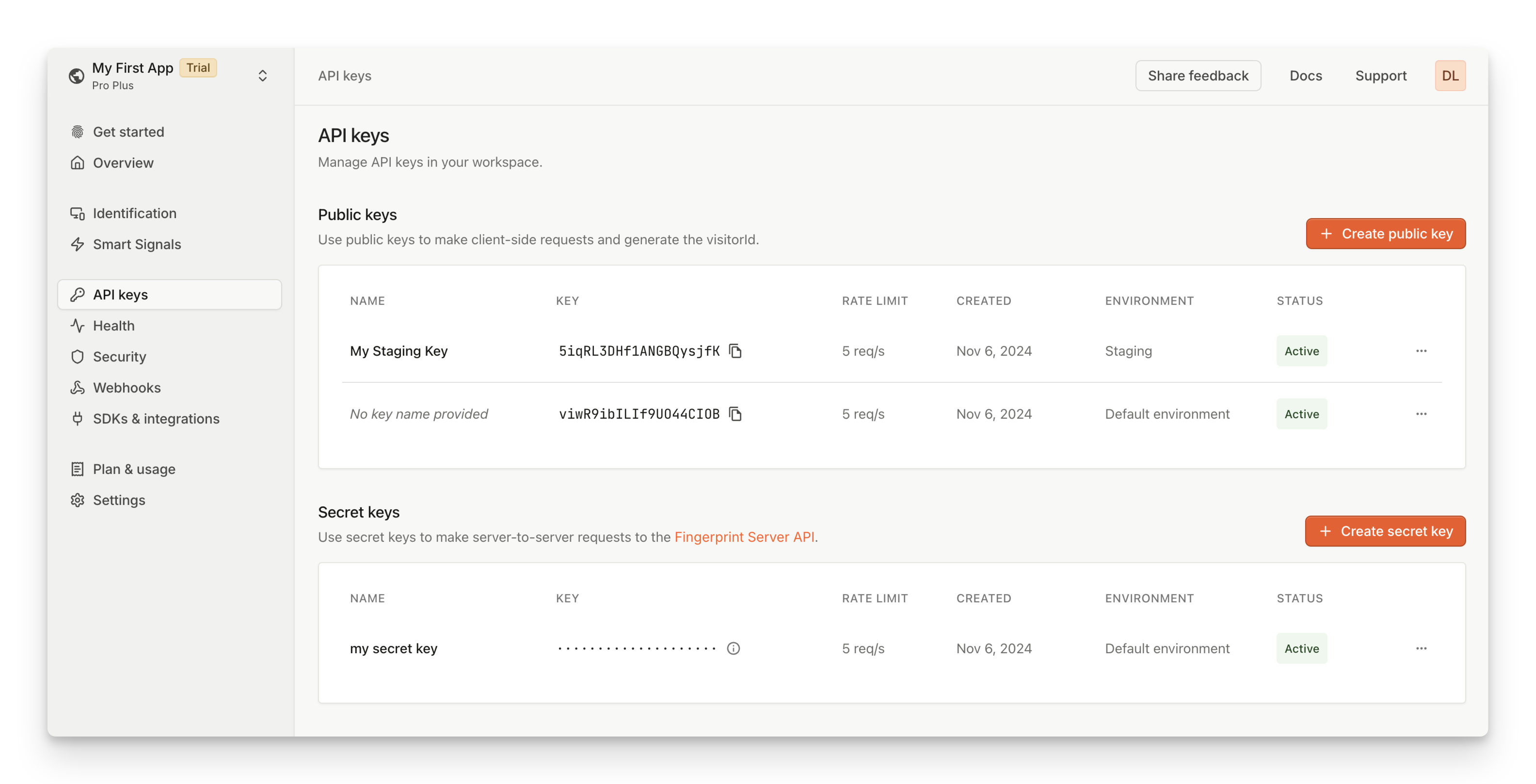The width and height of the screenshot is (1536, 784).
Task: Open the Fingerprint Server API link
Action: [745, 536]
